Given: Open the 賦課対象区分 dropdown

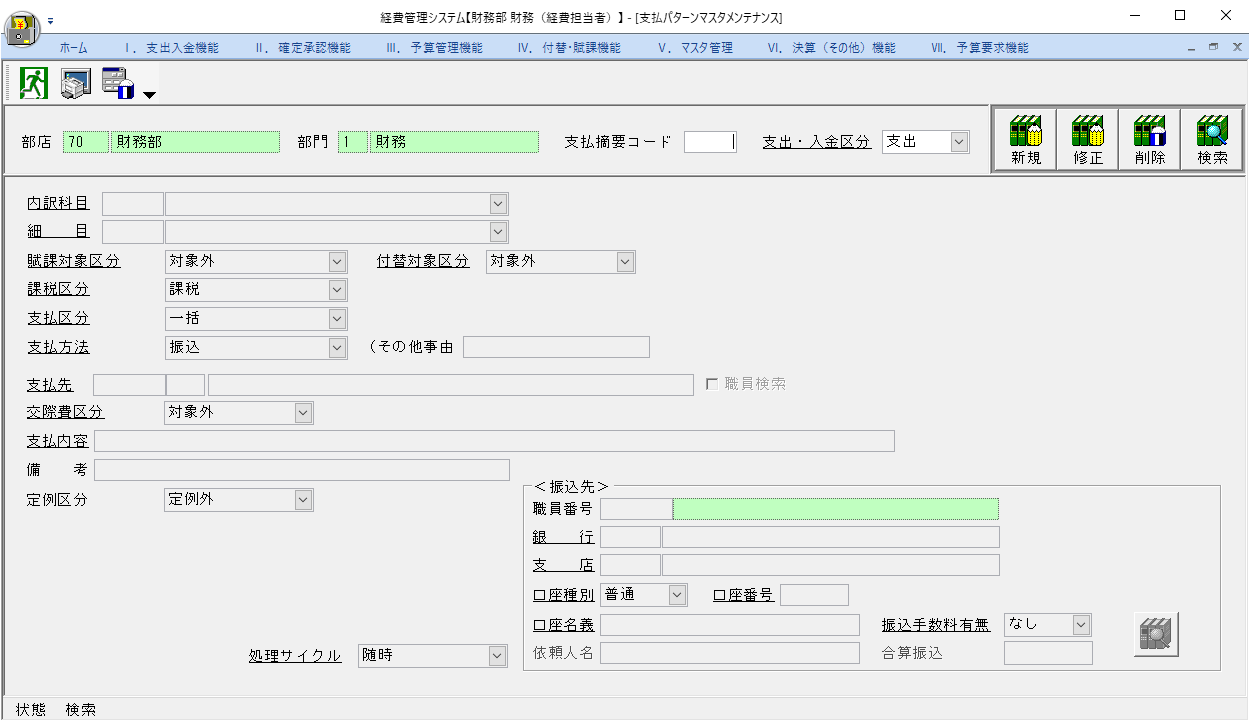Looking at the screenshot, I should pos(337,262).
